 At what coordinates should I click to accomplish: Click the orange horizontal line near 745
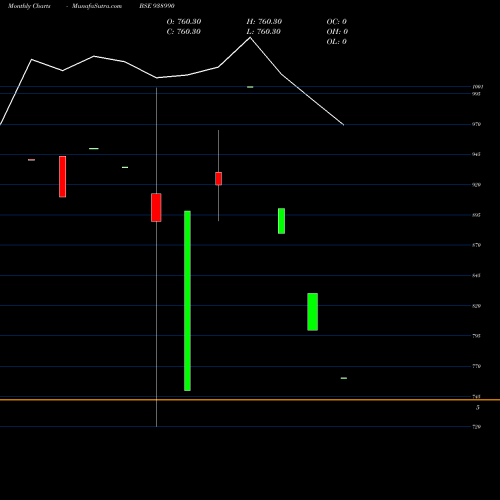coord(250,399)
